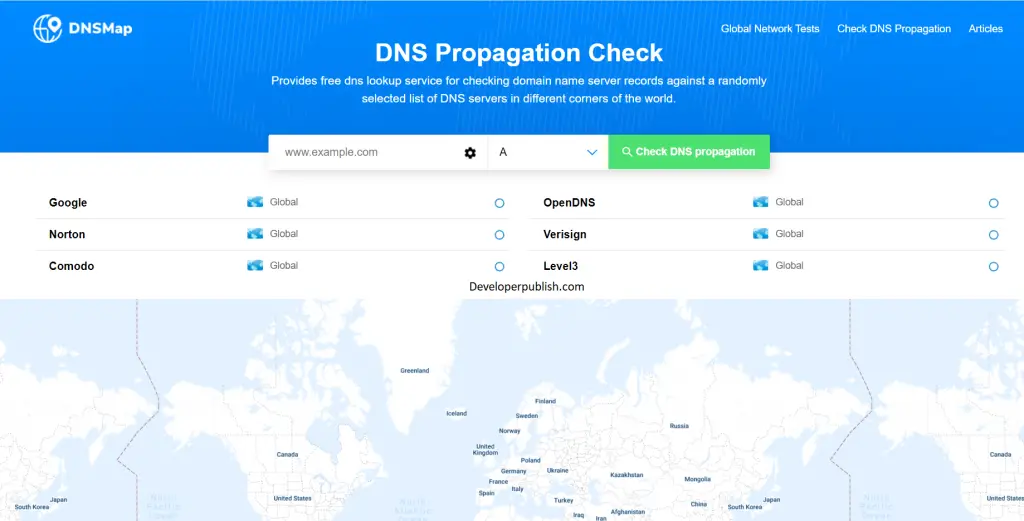Click the Russia label on map
This screenshot has height=521, width=1024.
tap(679, 426)
